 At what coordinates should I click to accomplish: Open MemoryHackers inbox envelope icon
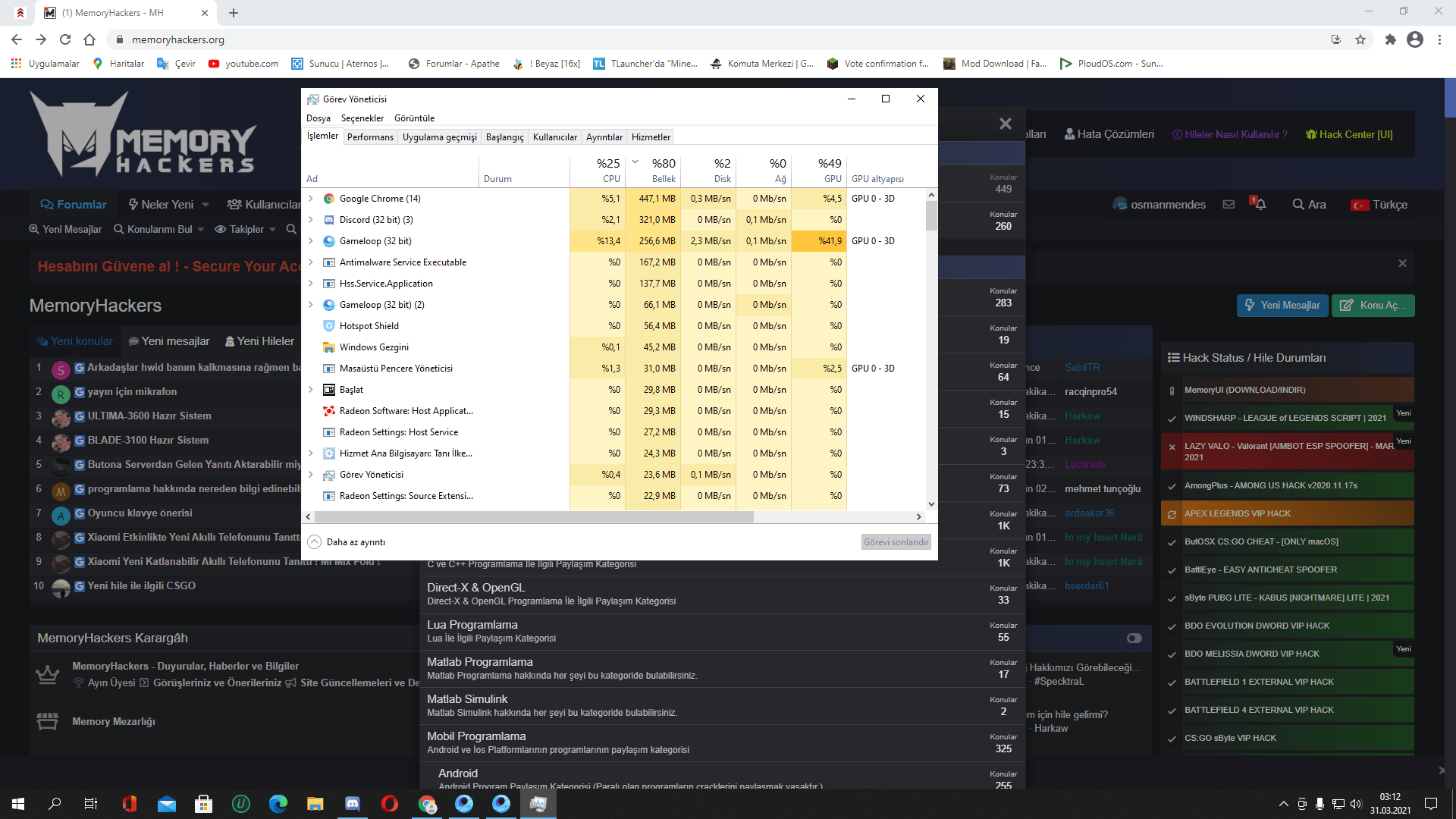tap(1229, 204)
